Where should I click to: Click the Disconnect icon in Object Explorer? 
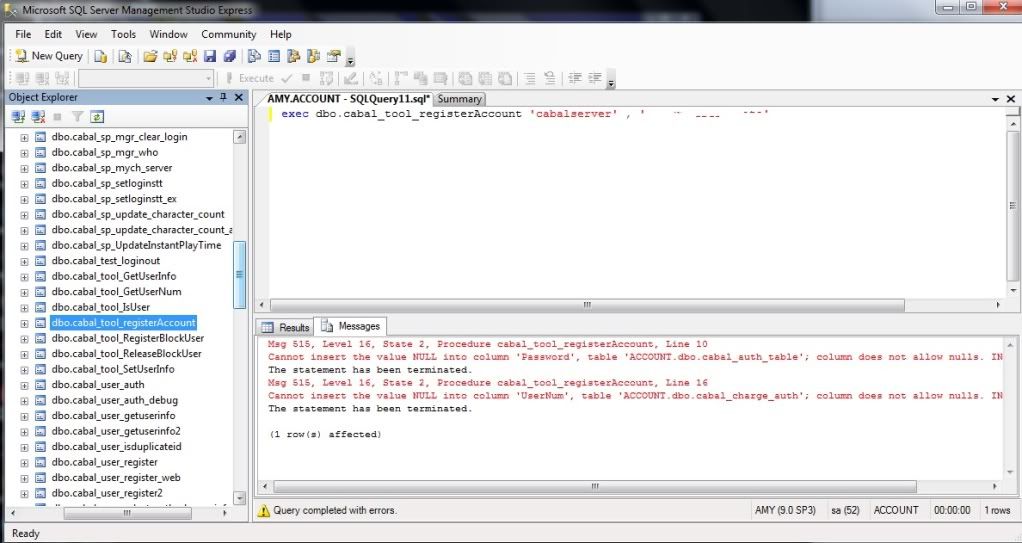pos(38,117)
